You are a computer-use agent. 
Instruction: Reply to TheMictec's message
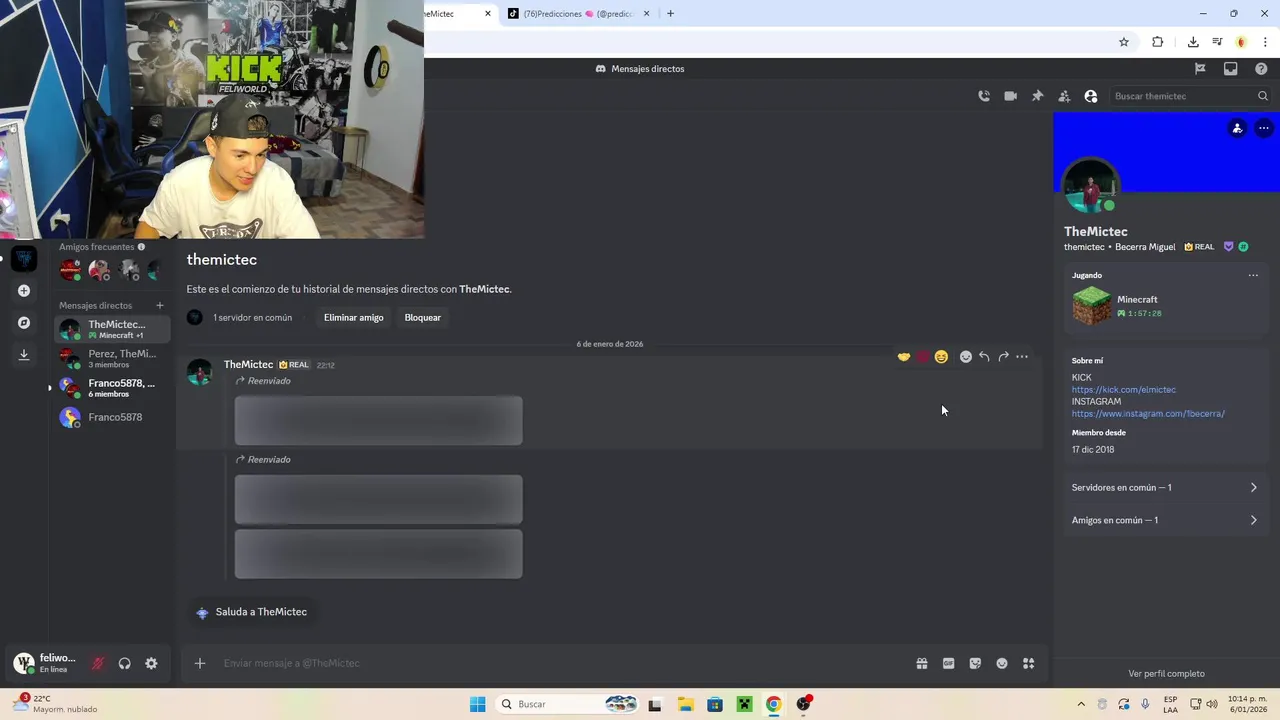[x=984, y=357]
